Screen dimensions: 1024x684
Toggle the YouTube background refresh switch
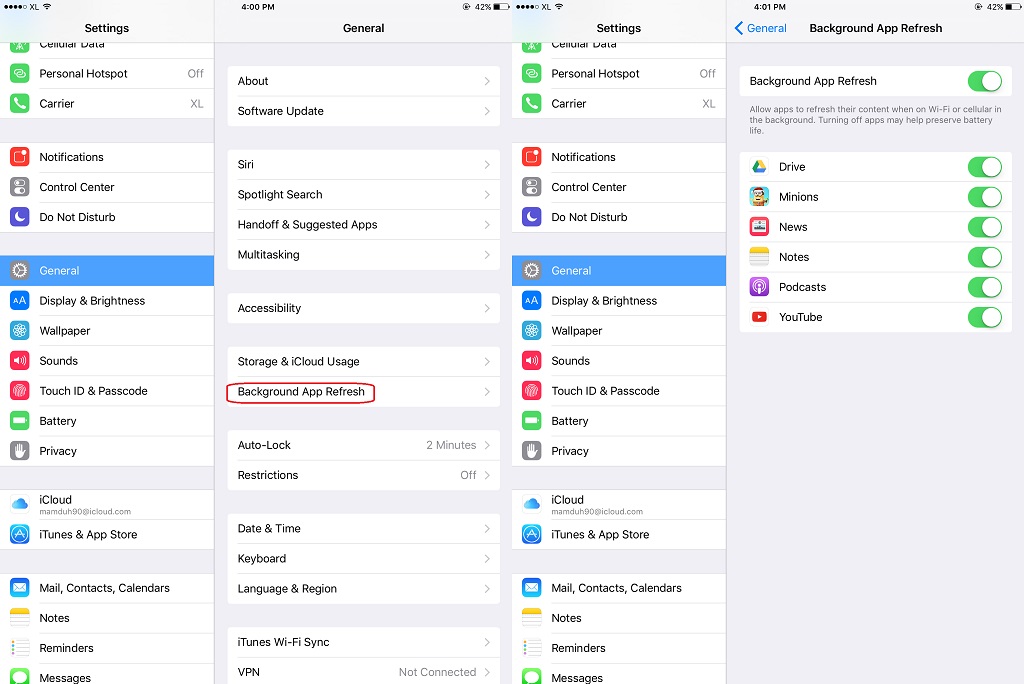[x=984, y=317]
